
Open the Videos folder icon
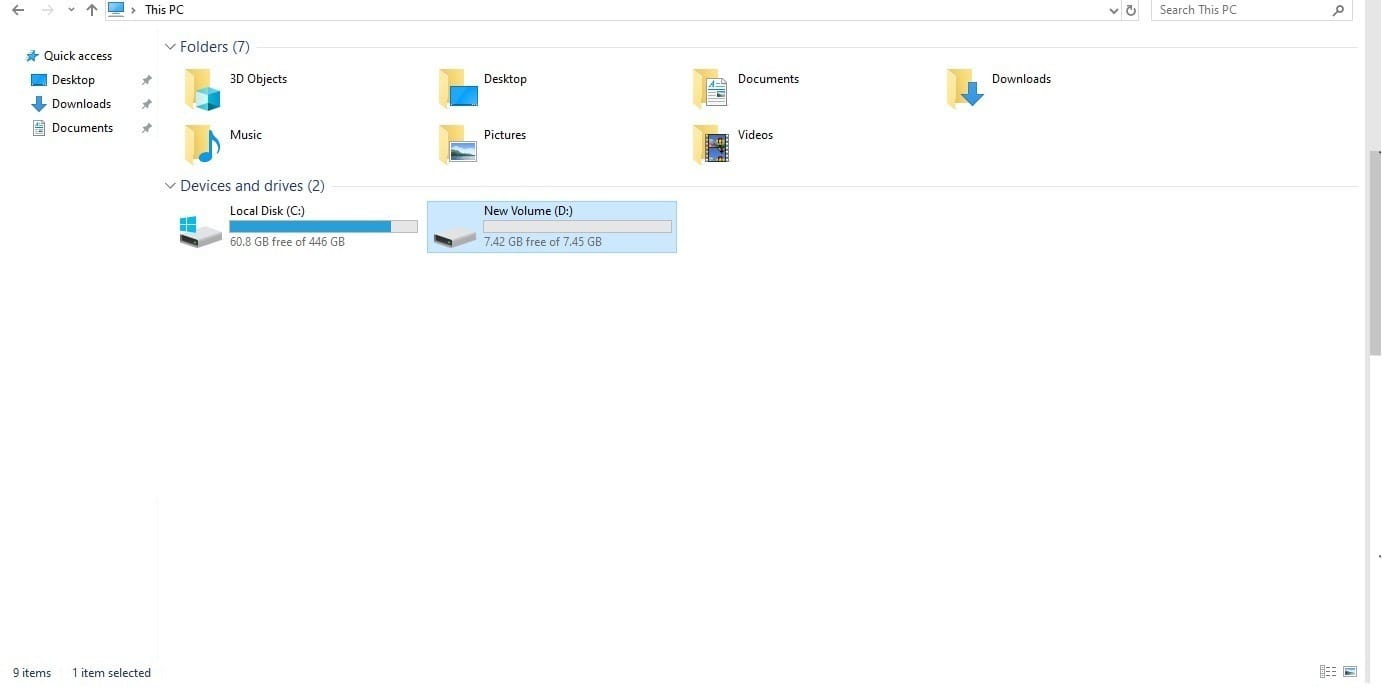(x=711, y=145)
